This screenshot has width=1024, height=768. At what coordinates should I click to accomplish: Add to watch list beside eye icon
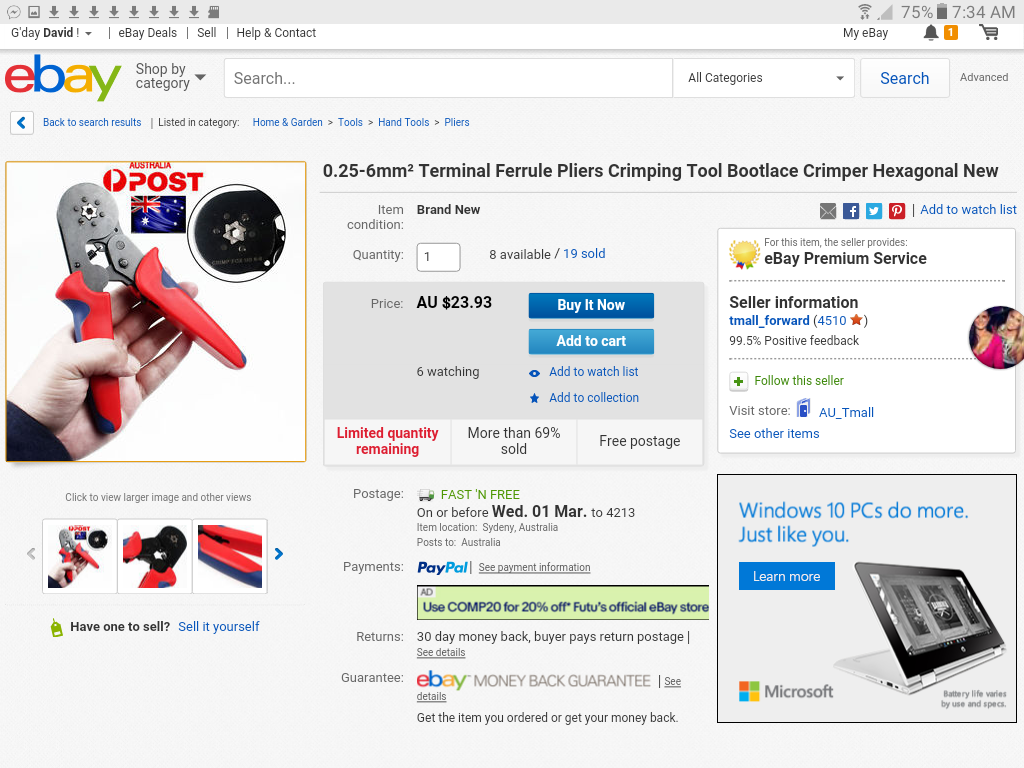(593, 372)
